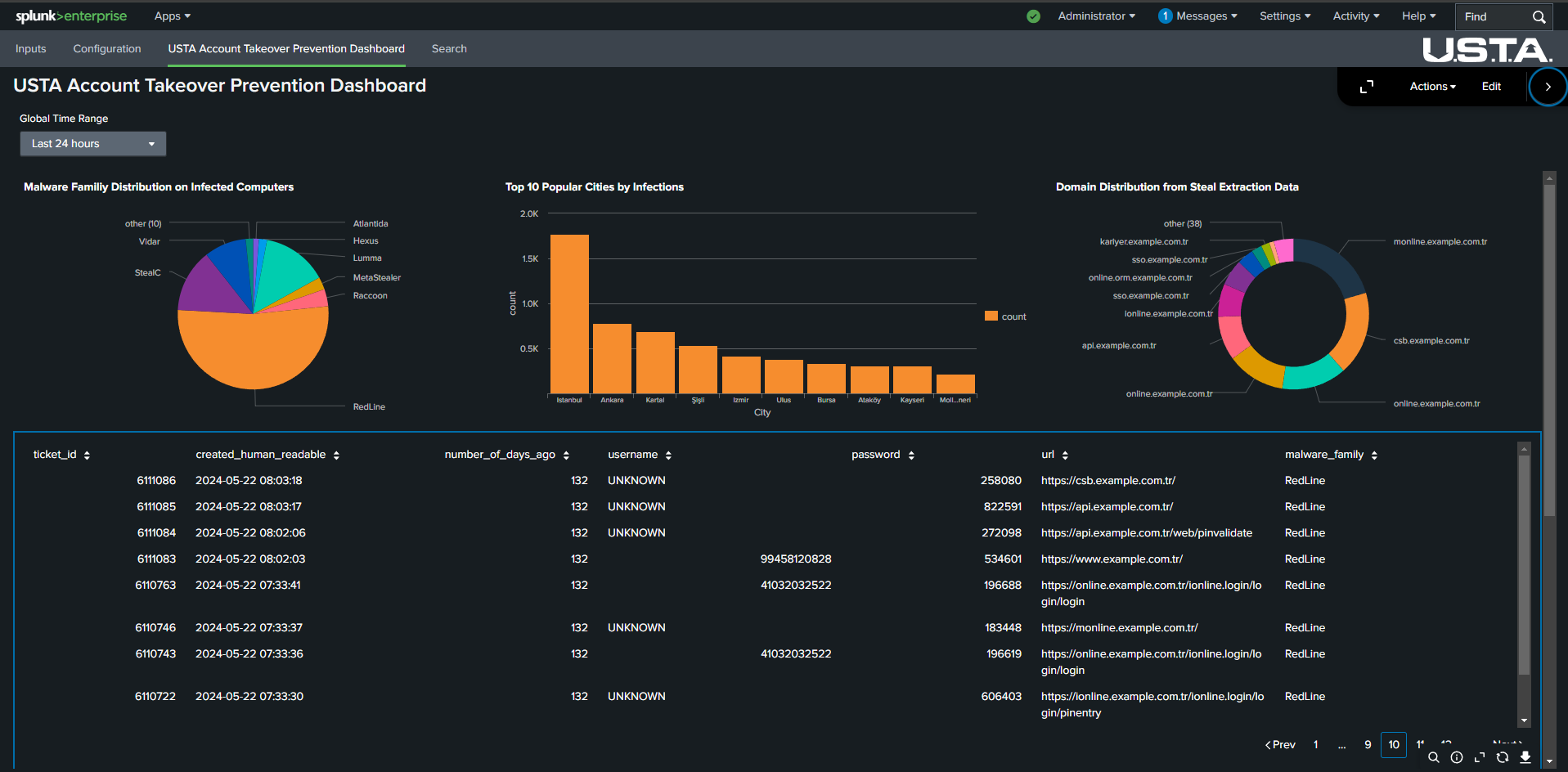Expand table panel to full screen
The image size is (1568, 772).
(x=1480, y=757)
